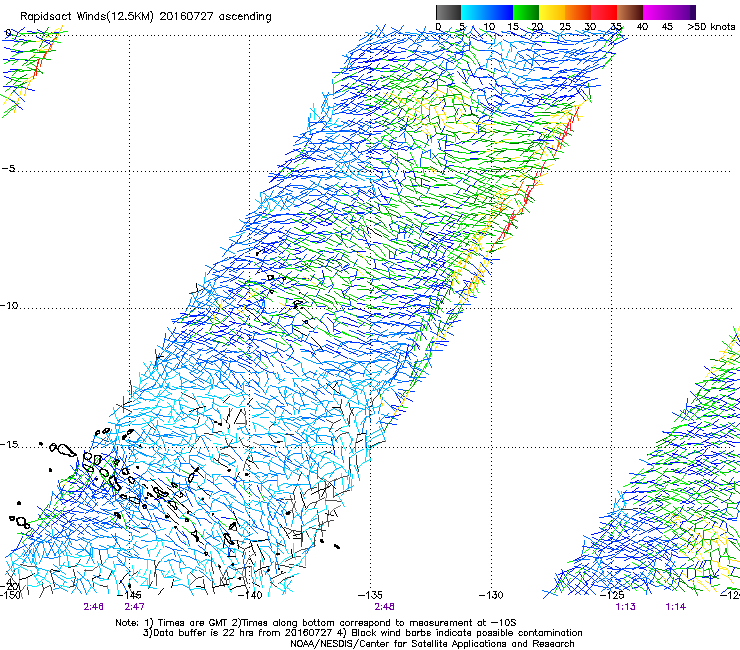The width and height of the screenshot is (740, 650).
Task: Click the blue 5–15 knots color bar segment
Action: (x=487, y=12)
